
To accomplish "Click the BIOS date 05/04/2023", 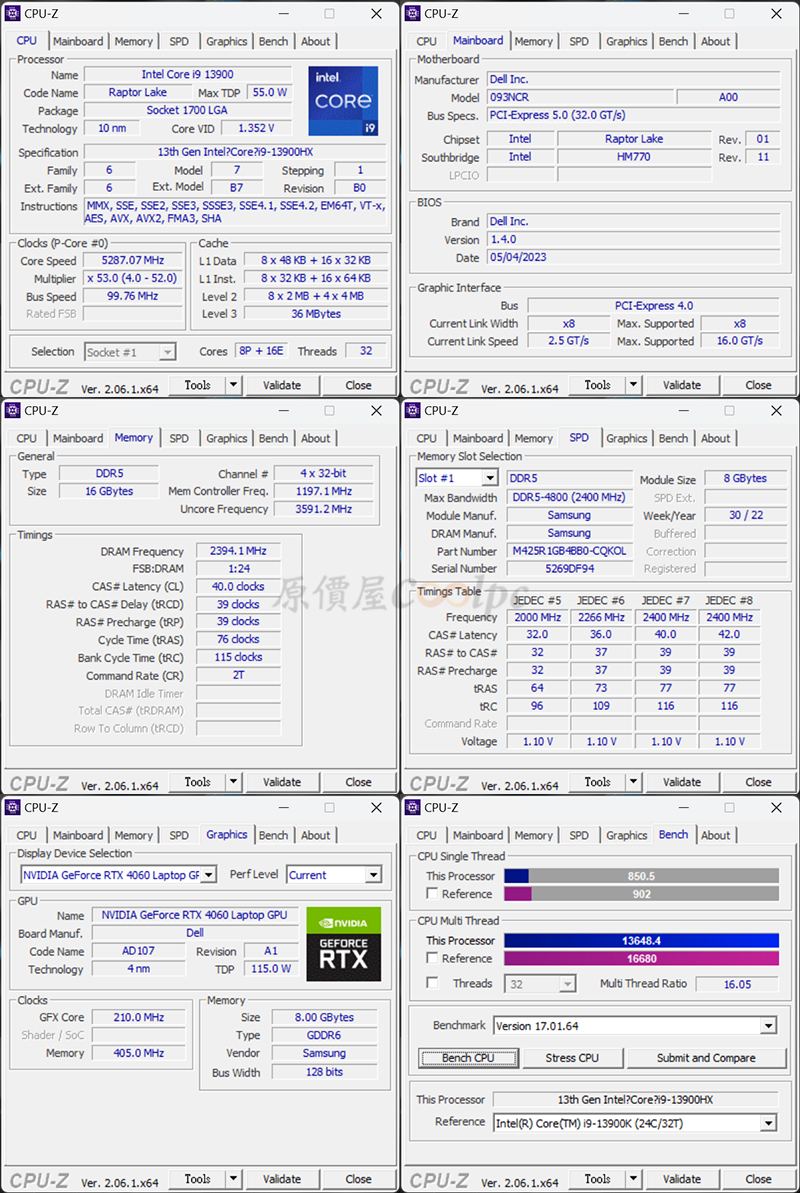I will tap(633, 257).
